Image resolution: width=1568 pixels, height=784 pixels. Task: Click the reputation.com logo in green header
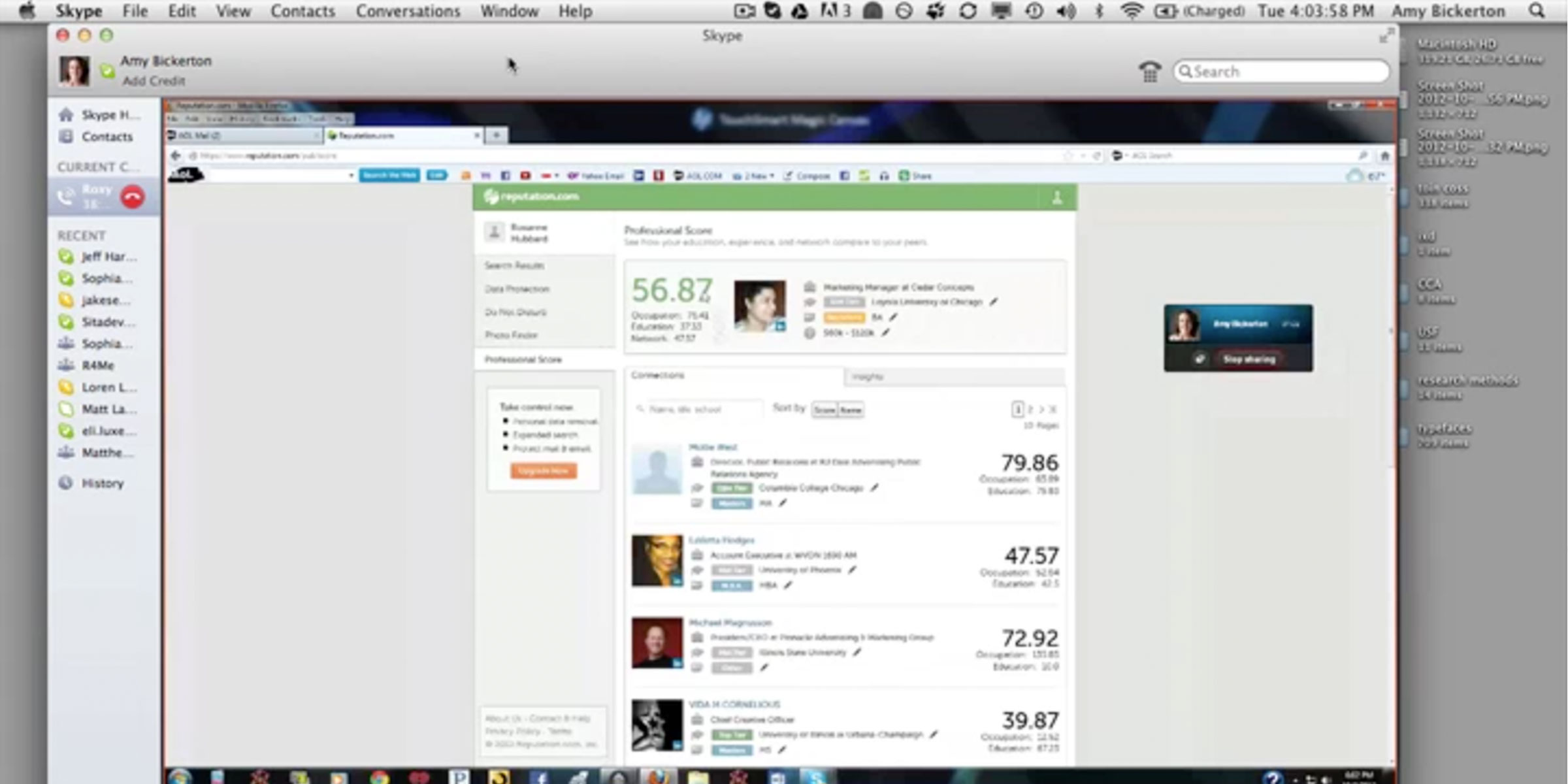coord(531,196)
